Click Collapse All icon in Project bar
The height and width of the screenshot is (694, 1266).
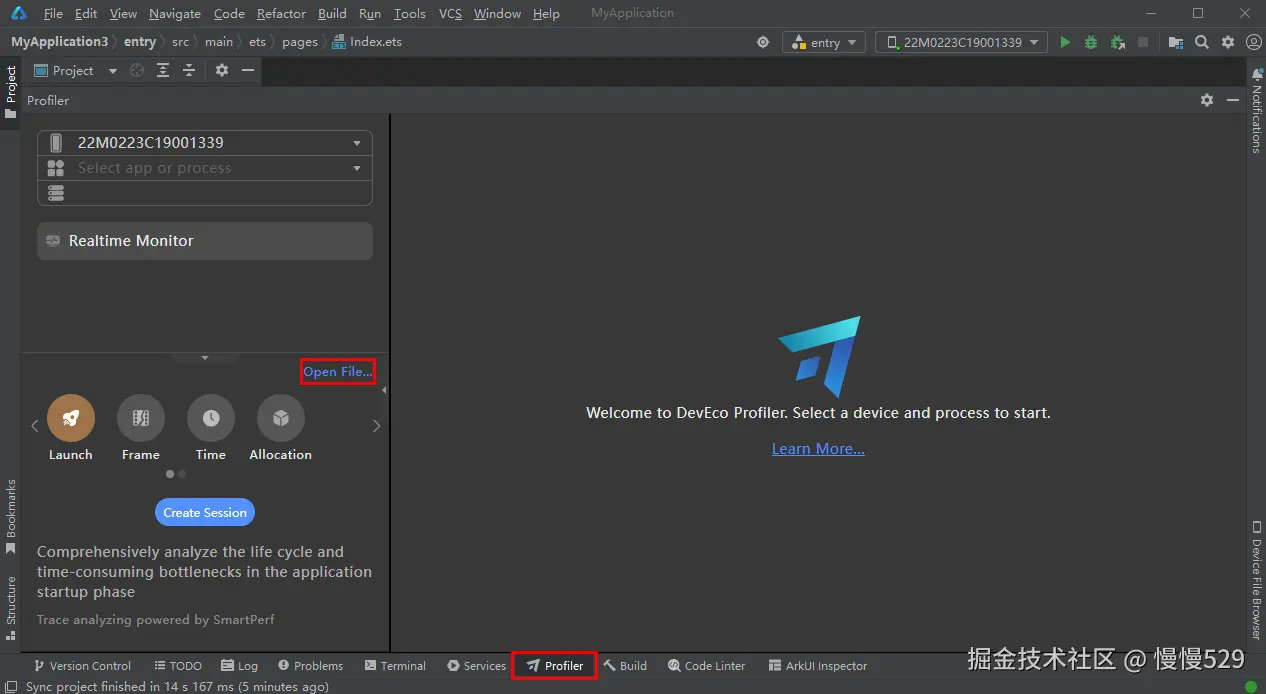click(x=188, y=70)
